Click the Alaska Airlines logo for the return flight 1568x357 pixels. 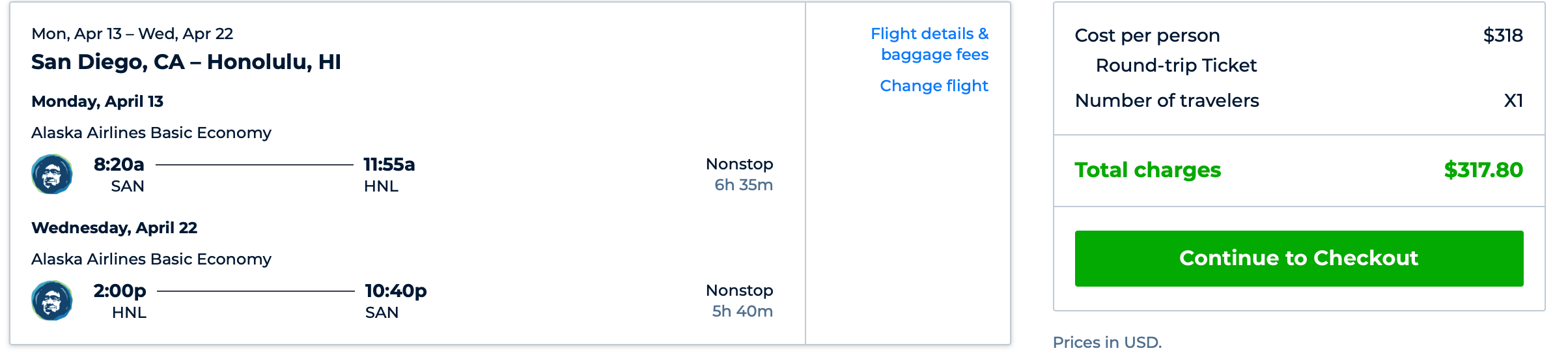coord(51,300)
